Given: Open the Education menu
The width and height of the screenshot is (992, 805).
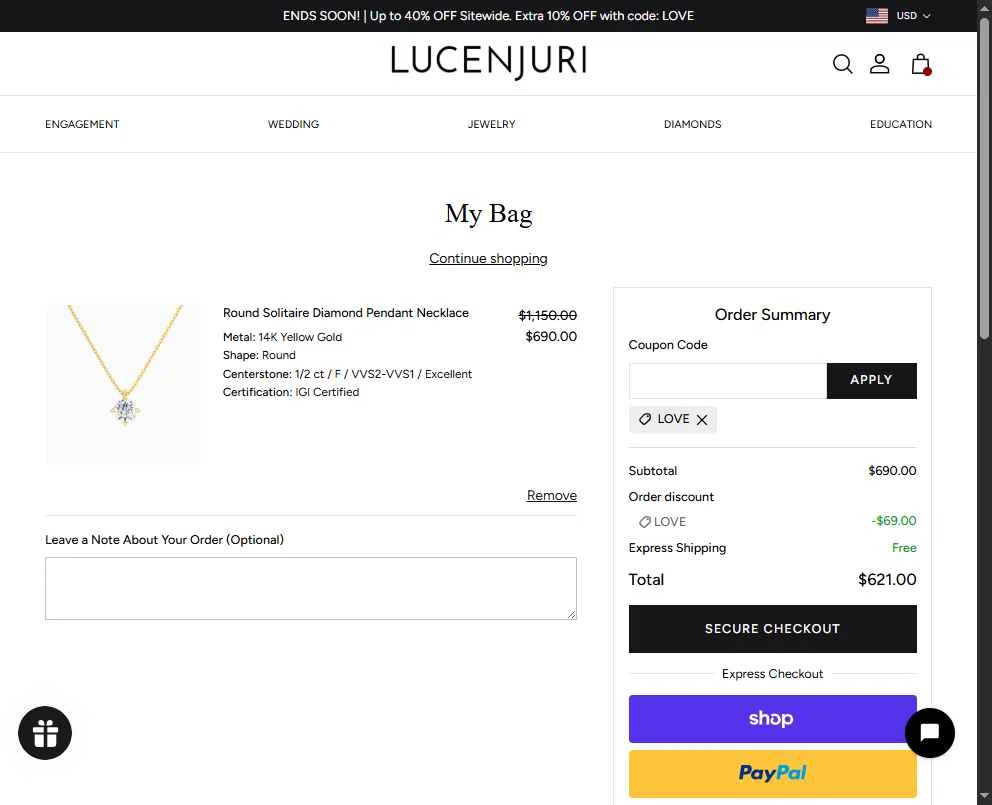Looking at the screenshot, I should (900, 124).
